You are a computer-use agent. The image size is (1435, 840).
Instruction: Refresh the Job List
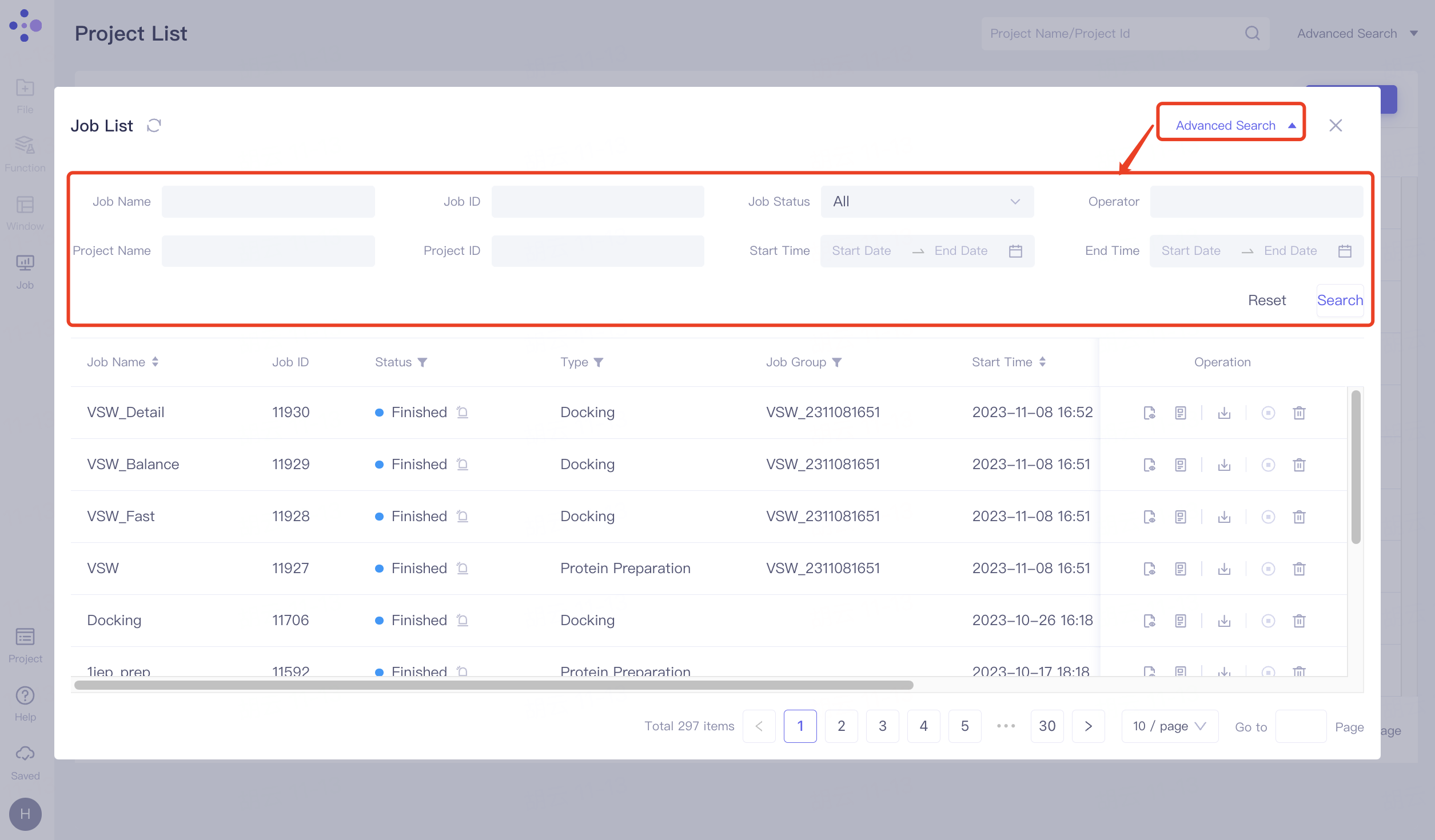point(153,125)
